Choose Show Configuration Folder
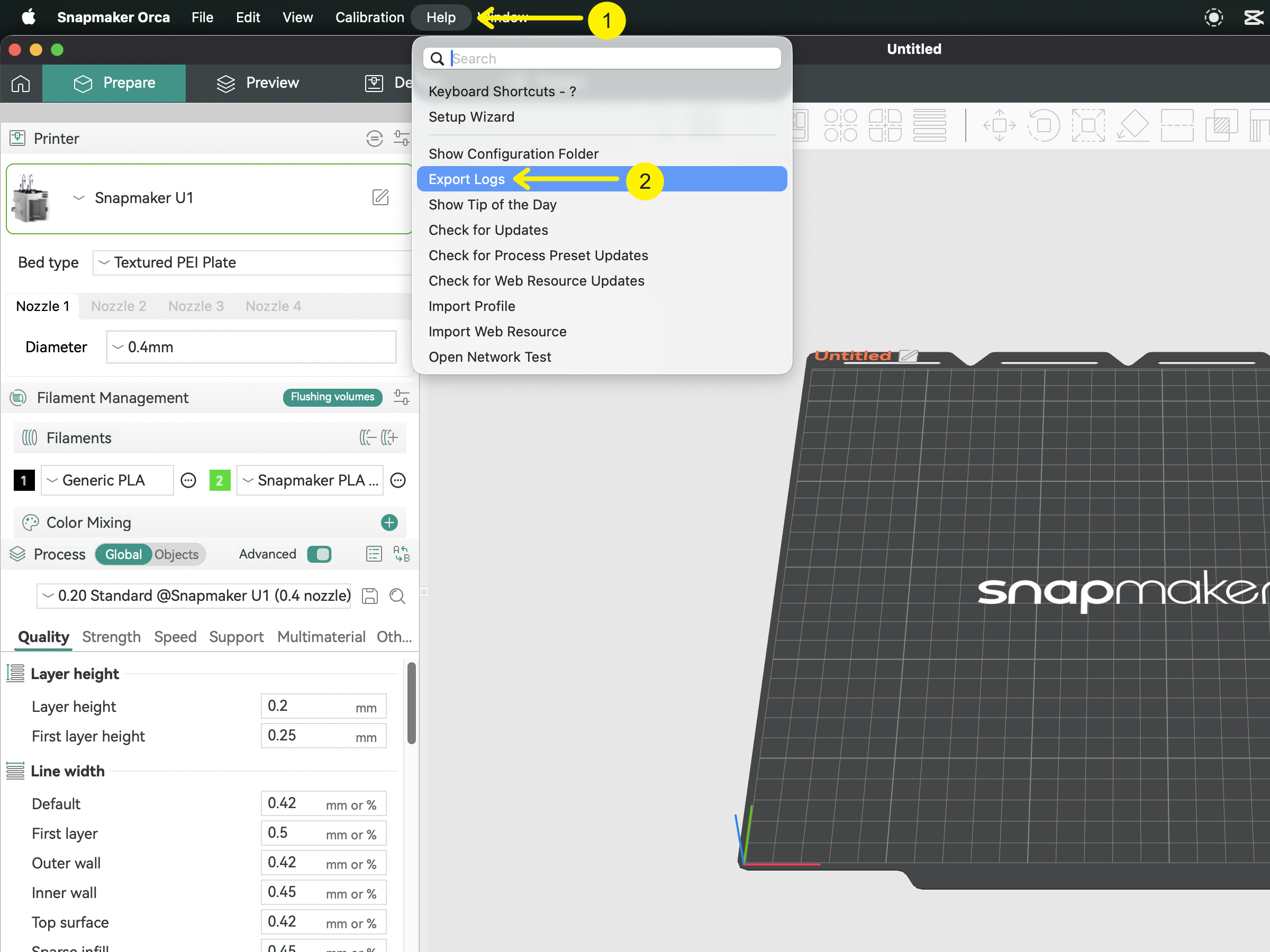Viewport: 1270px width, 952px height. click(x=602, y=154)
